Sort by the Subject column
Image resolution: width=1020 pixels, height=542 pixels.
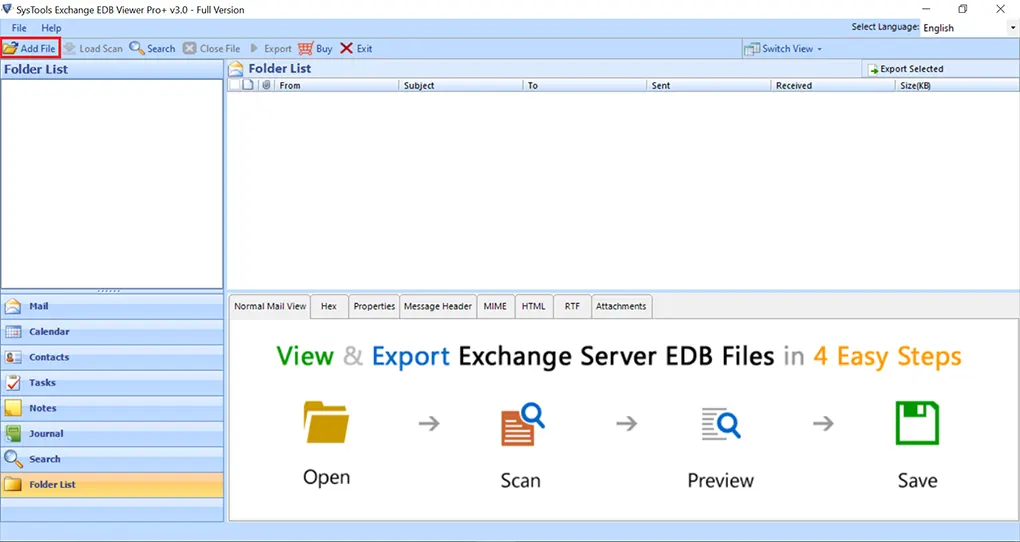coord(461,85)
